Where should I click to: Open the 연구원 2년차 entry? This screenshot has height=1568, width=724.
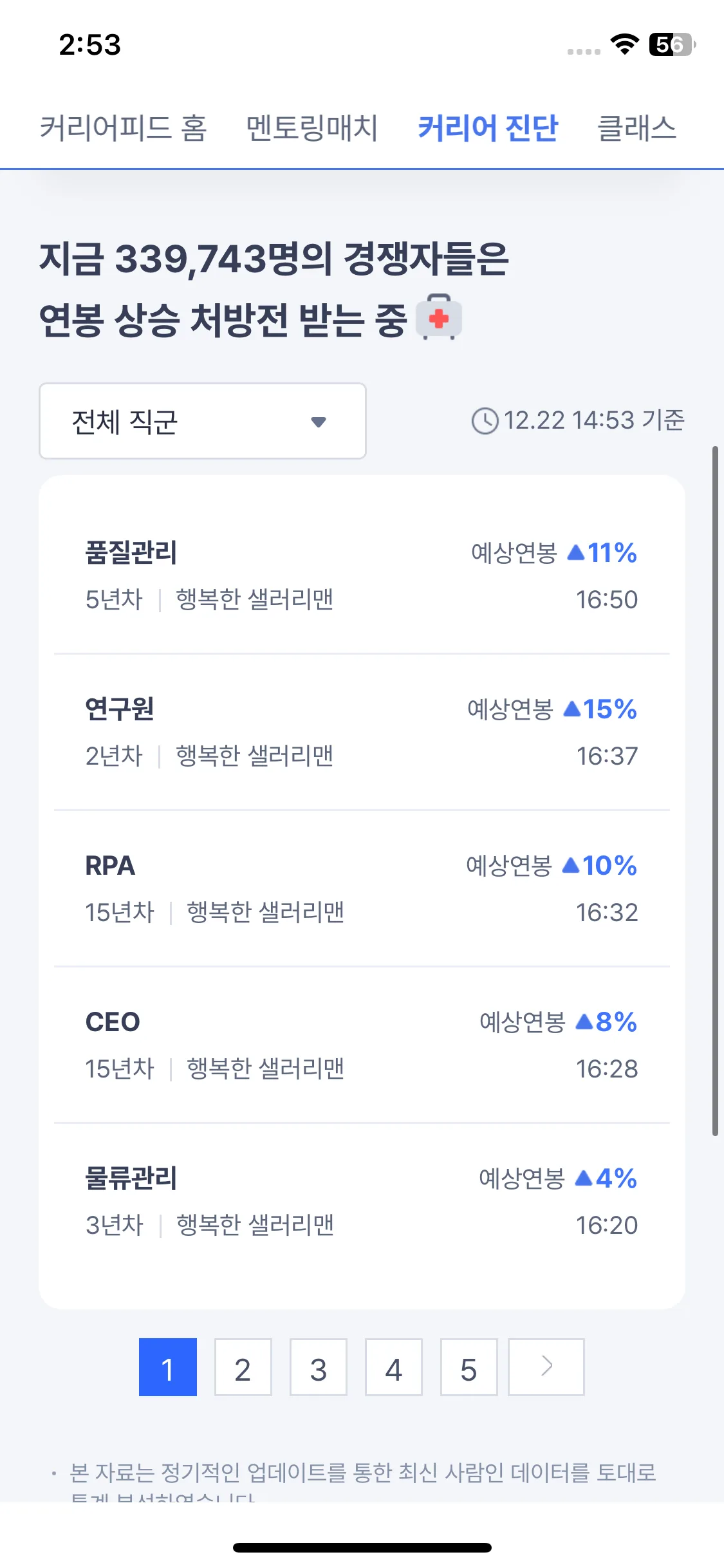pyautogui.click(x=362, y=732)
